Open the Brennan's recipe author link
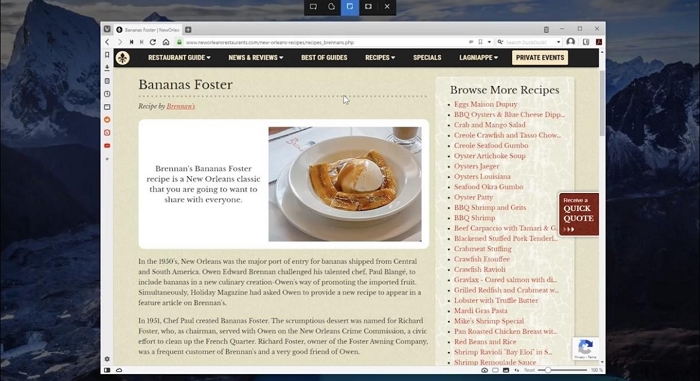This screenshot has height=381, width=700. (x=181, y=106)
